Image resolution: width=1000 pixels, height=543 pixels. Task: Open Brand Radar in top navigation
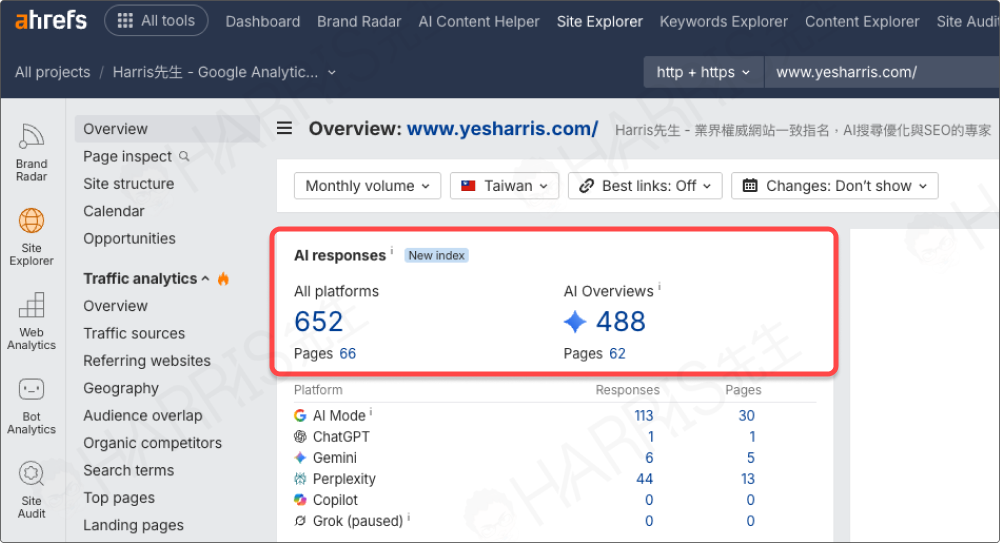[359, 22]
